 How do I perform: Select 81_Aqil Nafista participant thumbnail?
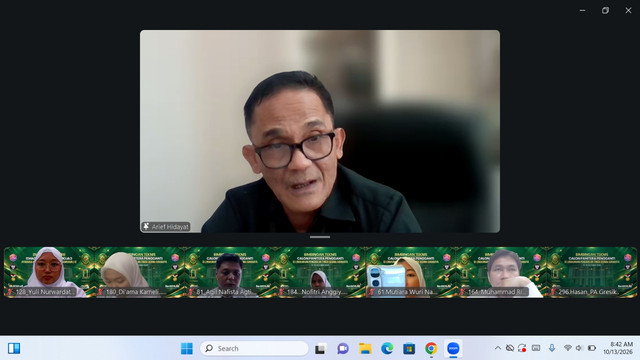(230, 272)
